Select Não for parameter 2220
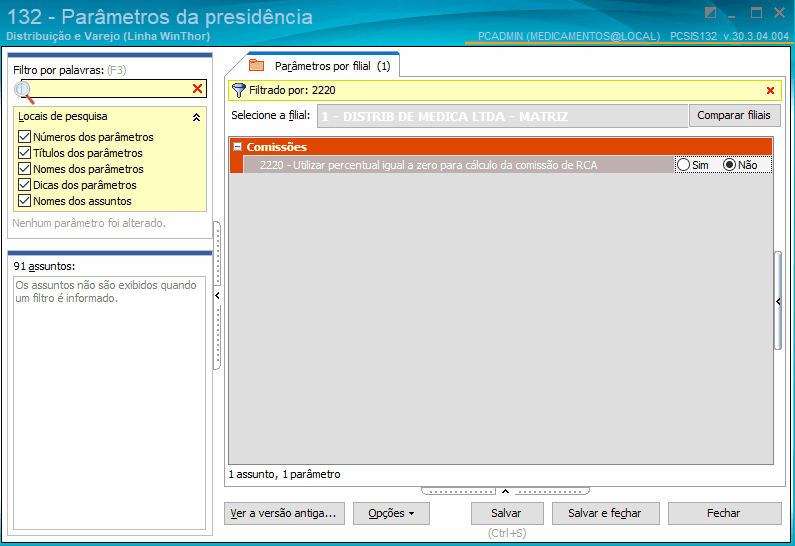Image resolution: width=795 pixels, height=546 pixels. pos(729,165)
